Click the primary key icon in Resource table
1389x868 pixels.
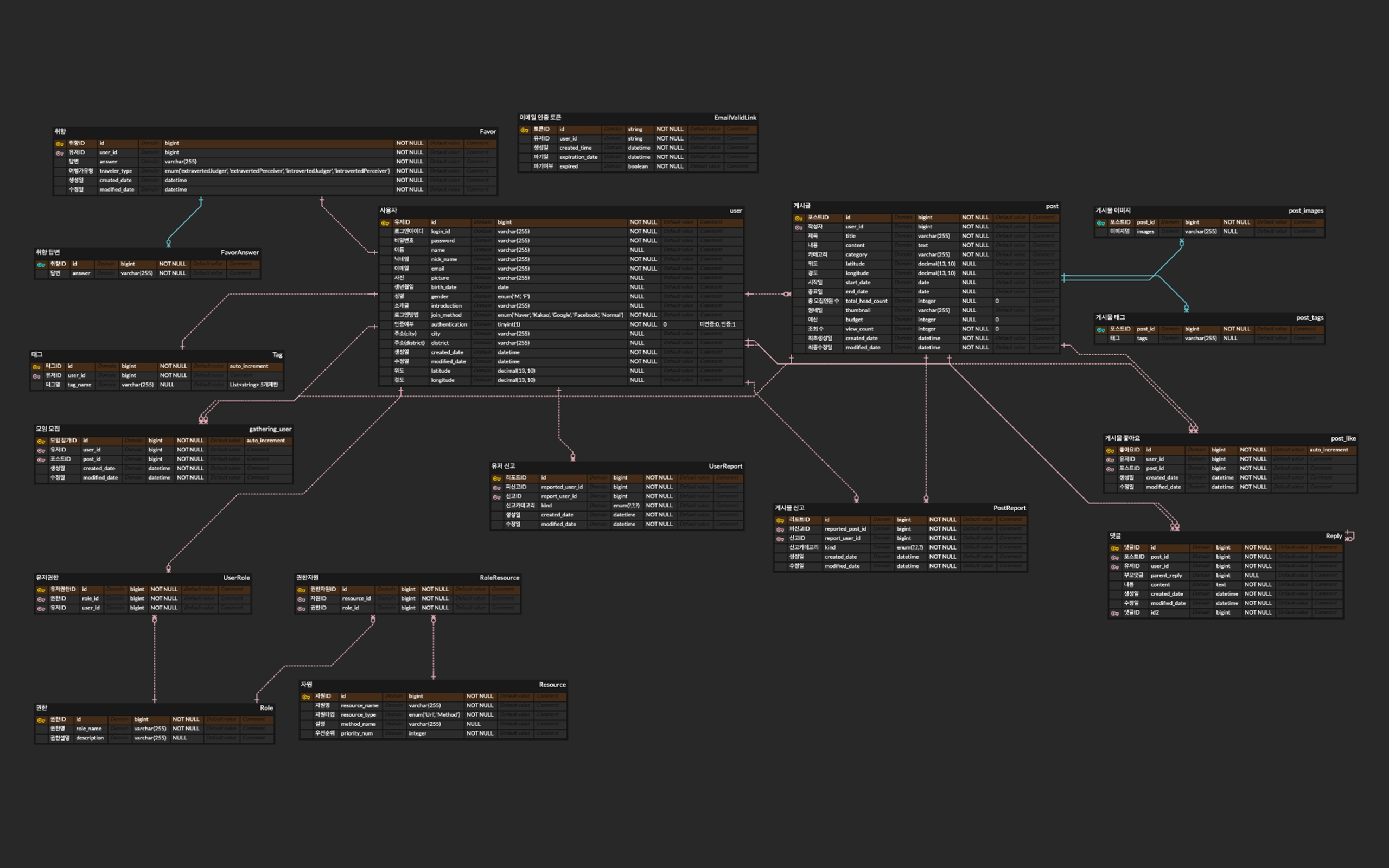pyautogui.click(x=306, y=697)
